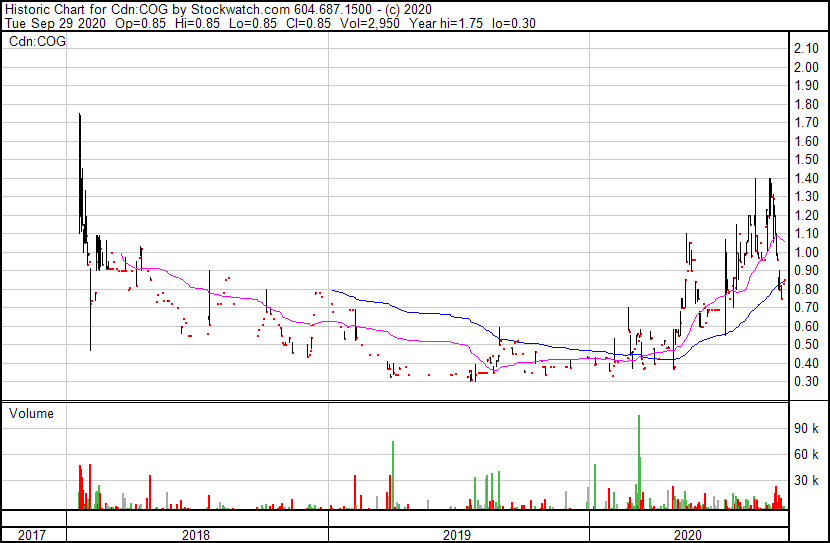The width and height of the screenshot is (830, 543).
Task: Click the 0.30 price axis label
Action: 806,382
